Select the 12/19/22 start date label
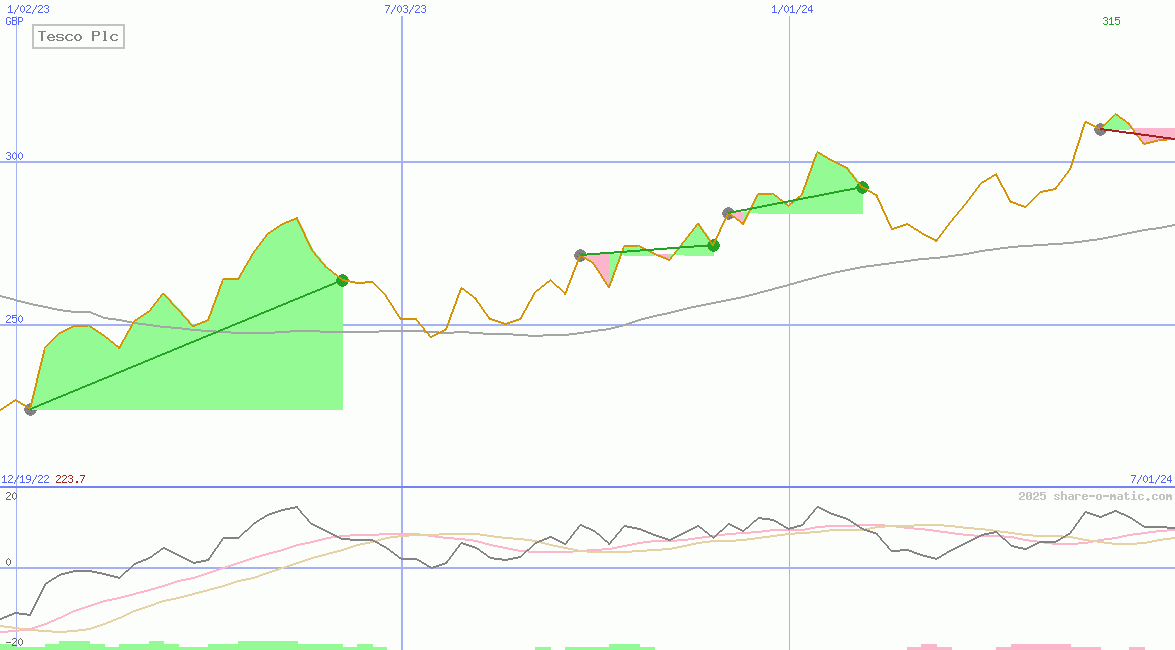 coord(25,479)
